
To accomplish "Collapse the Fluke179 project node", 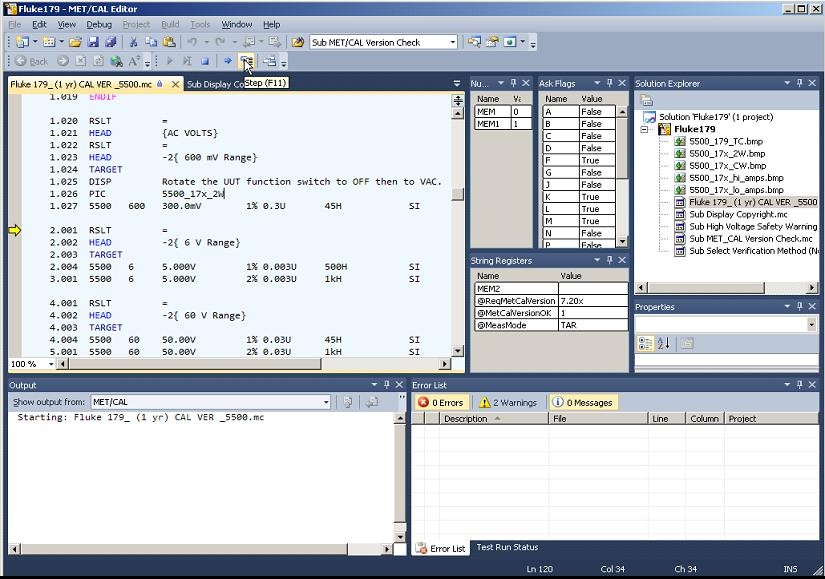I will click(x=644, y=129).
